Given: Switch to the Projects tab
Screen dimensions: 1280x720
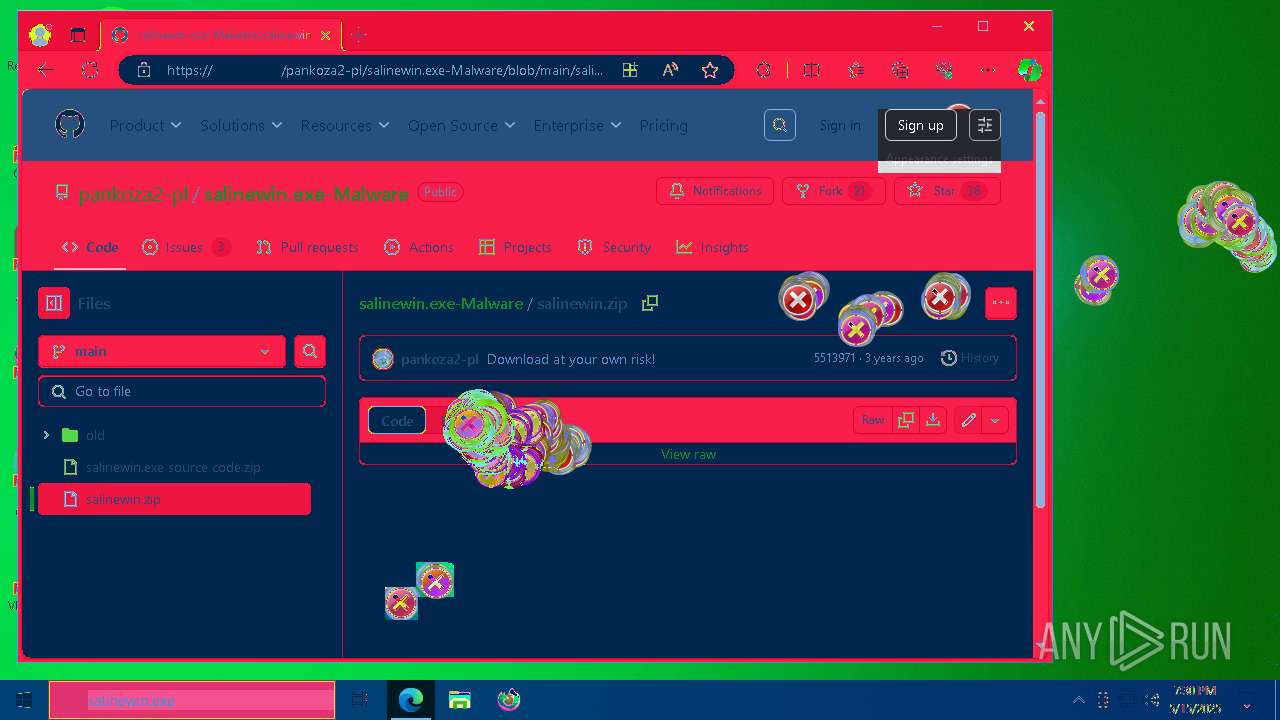Looking at the screenshot, I should [x=515, y=247].
